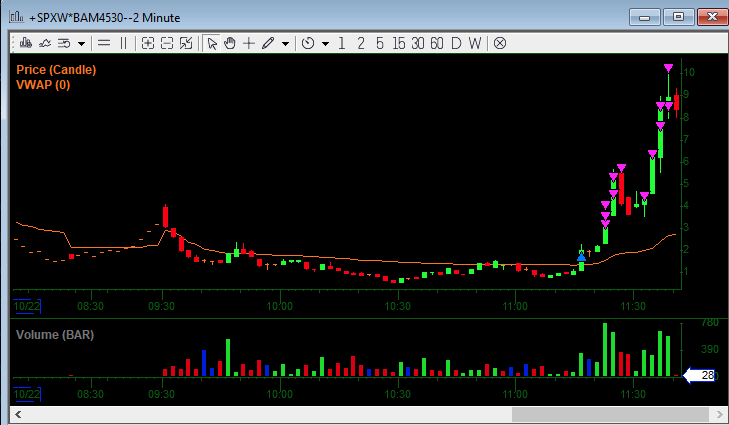This screenshot has width=729, height=425.
Task: Minimize the chart window
Action: (x=645, y=18)
